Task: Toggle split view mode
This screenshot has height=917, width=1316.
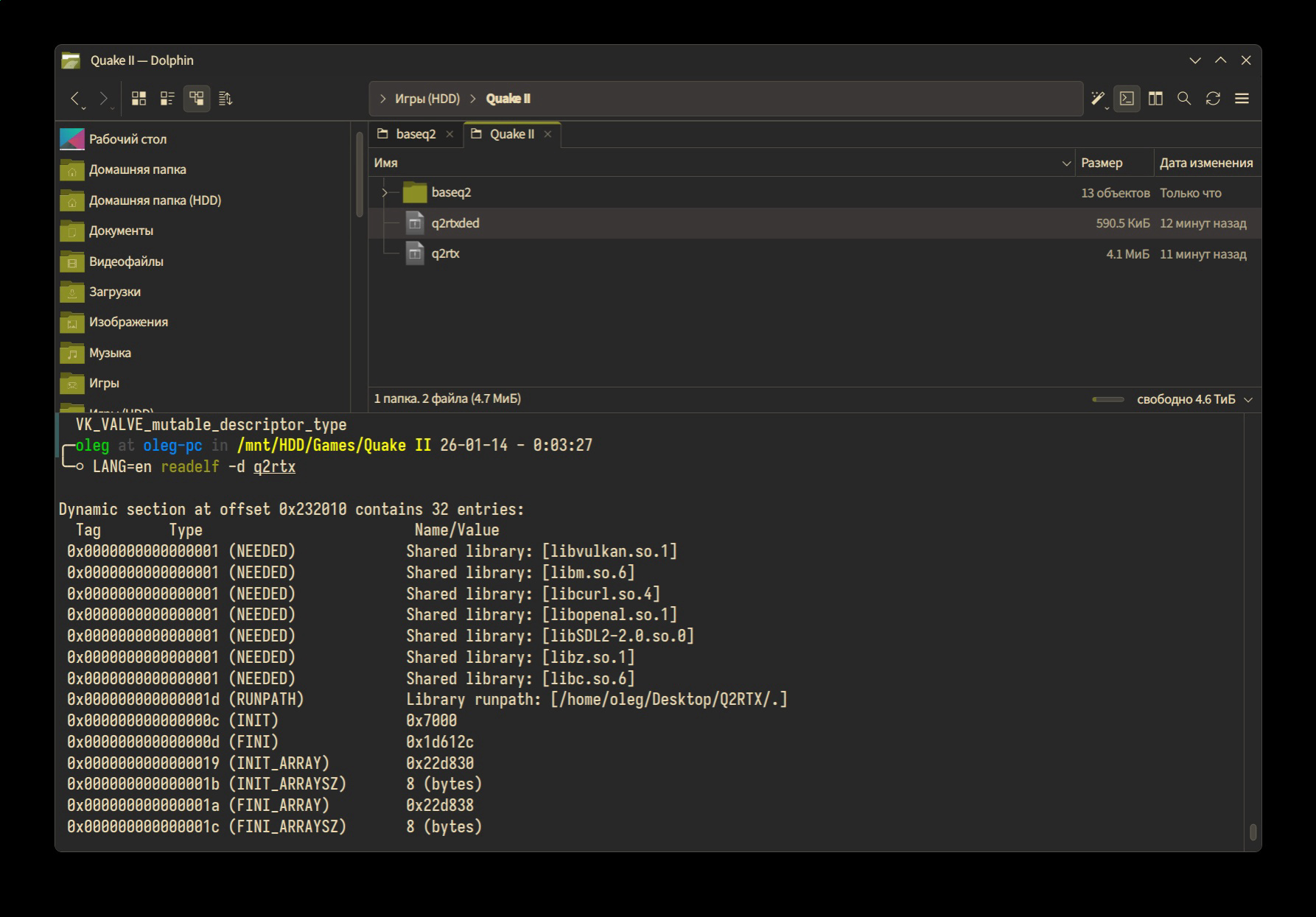Action: [1155, 99]
